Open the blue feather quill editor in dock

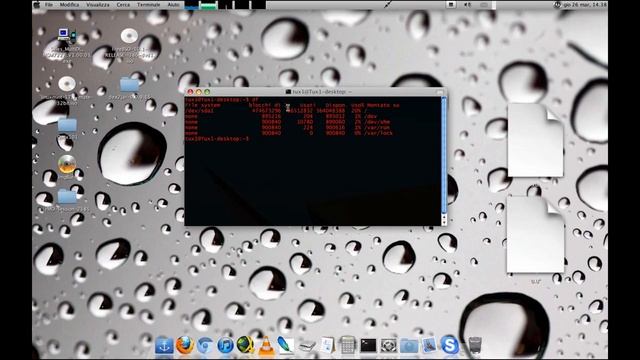click(286, 345)
